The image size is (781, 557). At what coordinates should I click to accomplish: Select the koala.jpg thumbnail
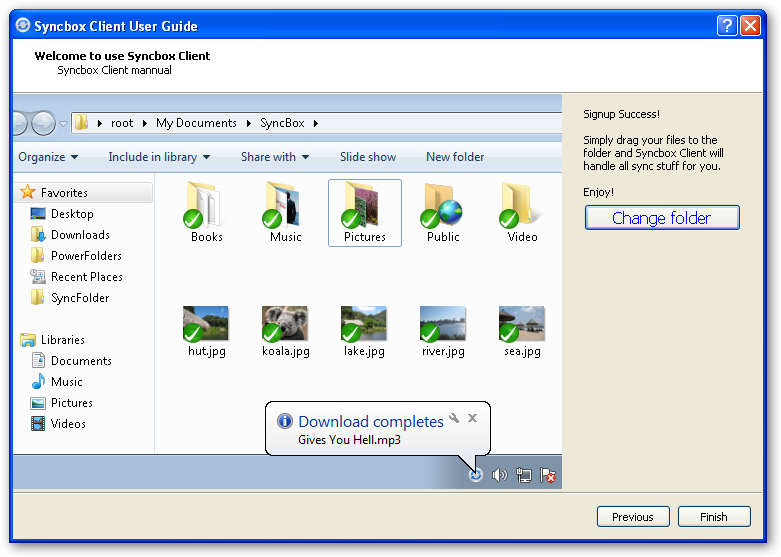(x=284, y=323)
